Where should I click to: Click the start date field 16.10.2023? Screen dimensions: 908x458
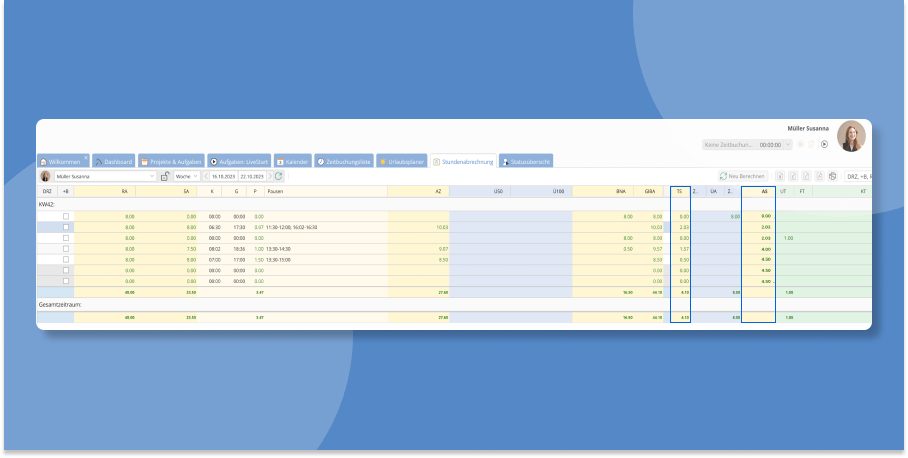click(224, 176)
